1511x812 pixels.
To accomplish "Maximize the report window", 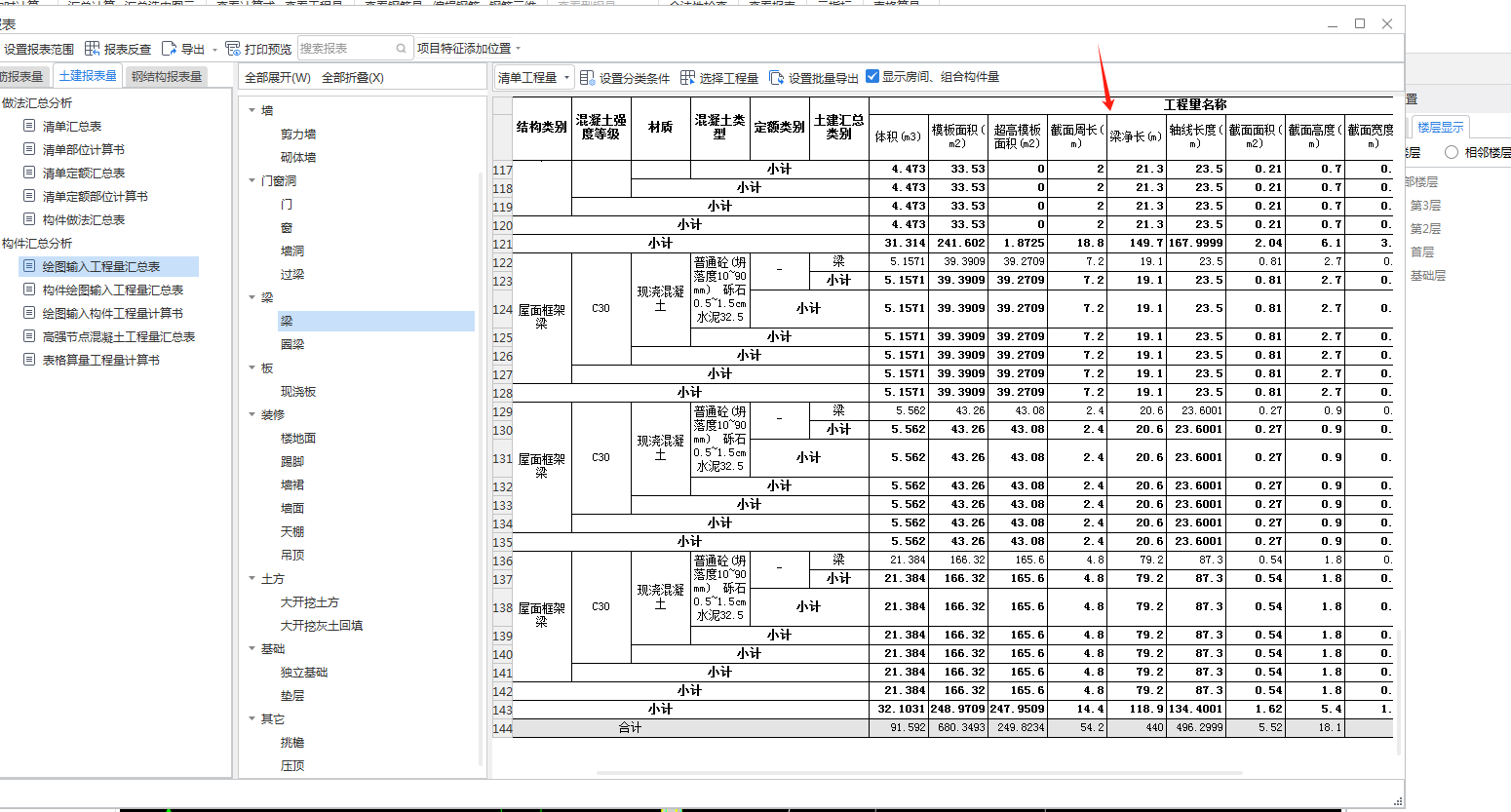I will click(x=1360, y=23).
